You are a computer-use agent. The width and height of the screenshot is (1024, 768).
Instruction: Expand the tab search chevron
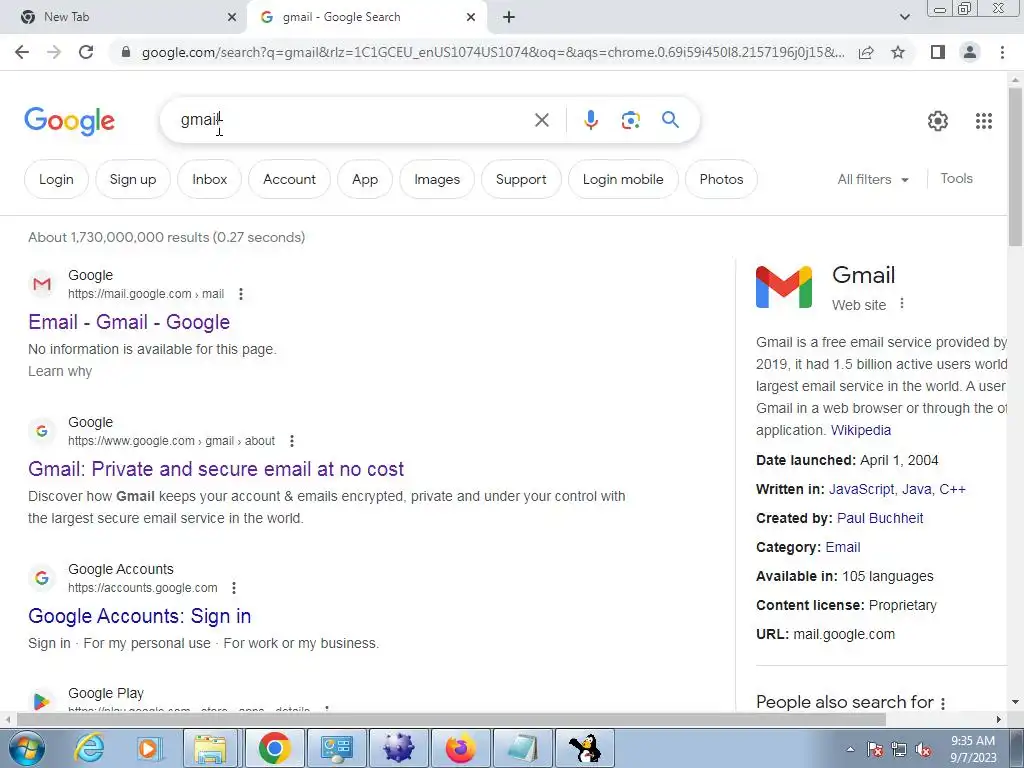tap(904, 17)
